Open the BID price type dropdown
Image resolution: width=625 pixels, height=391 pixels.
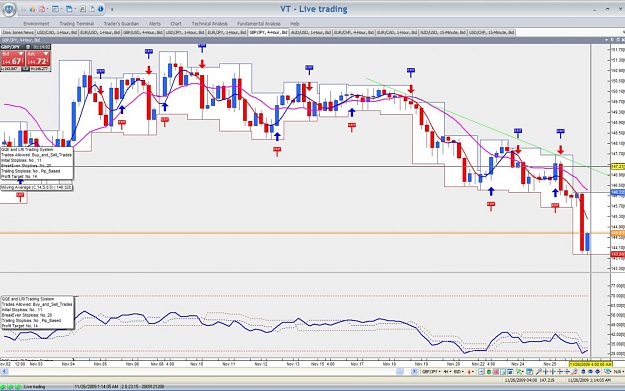(x=459, y=371)
